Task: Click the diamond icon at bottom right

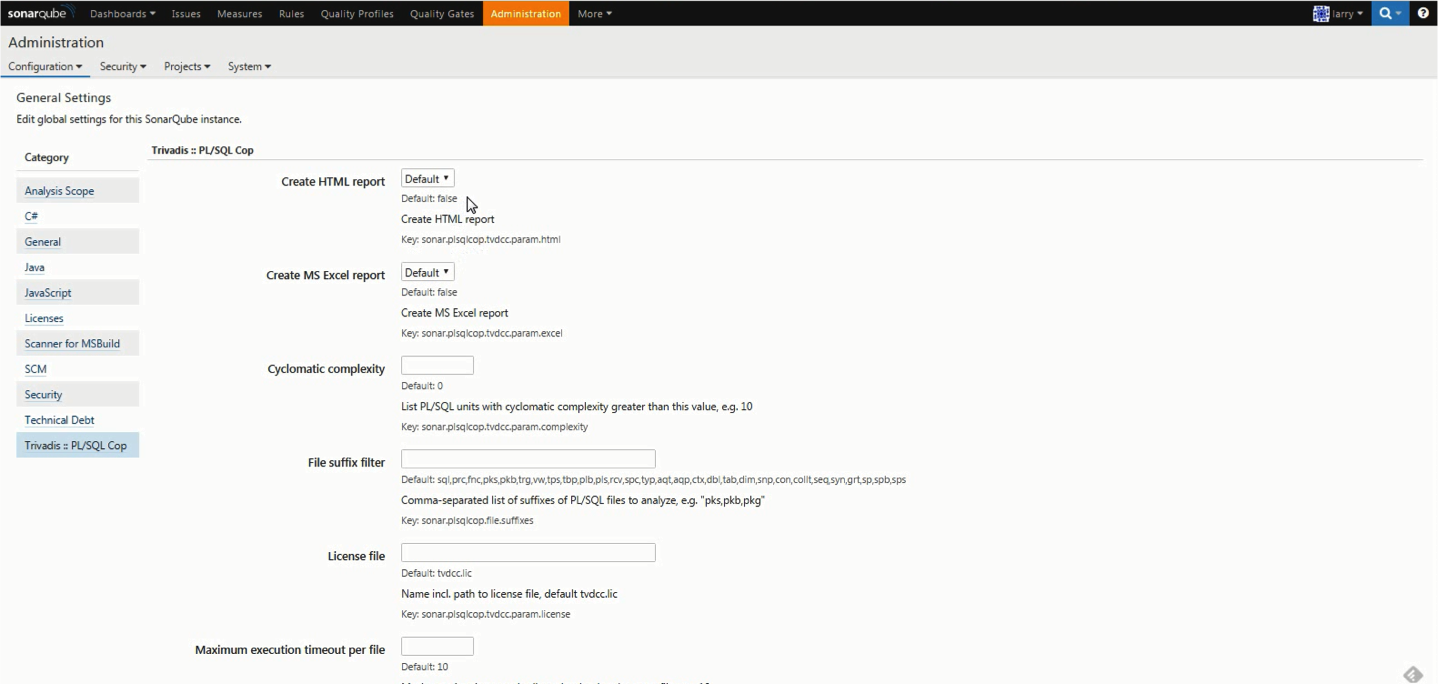Action: [1412, 674]
